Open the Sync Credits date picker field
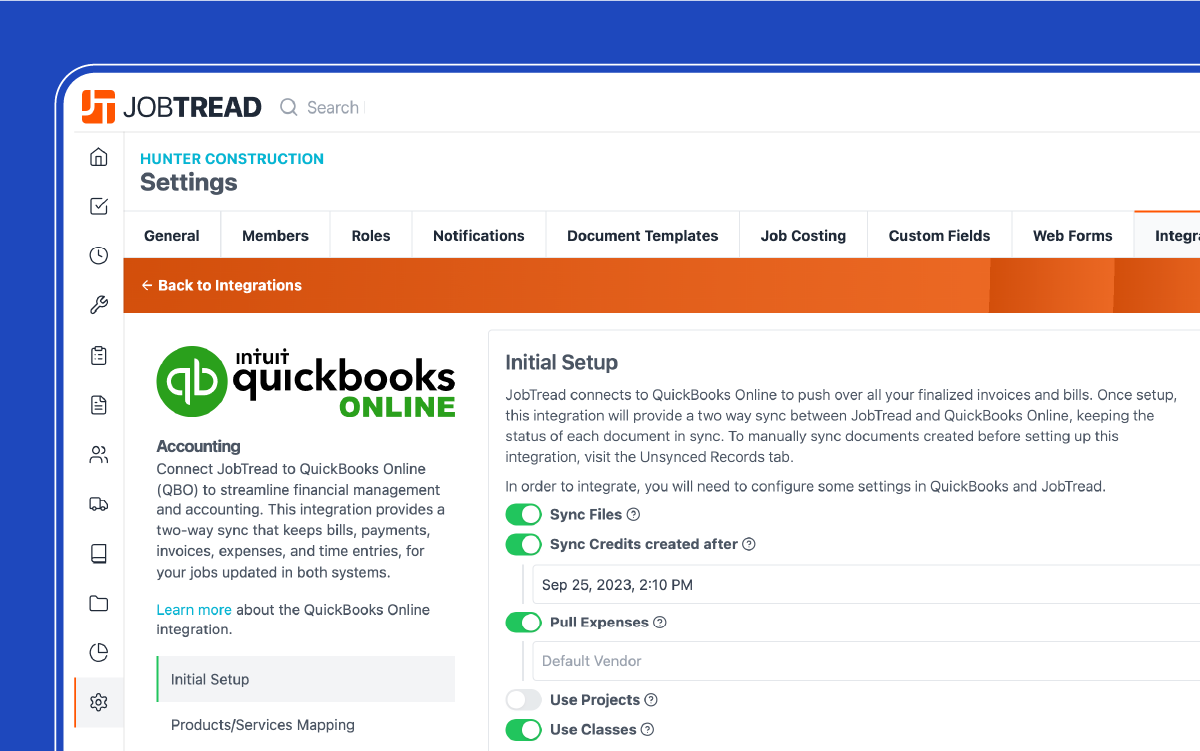The image size is (1200, 751). coord(700,585)
